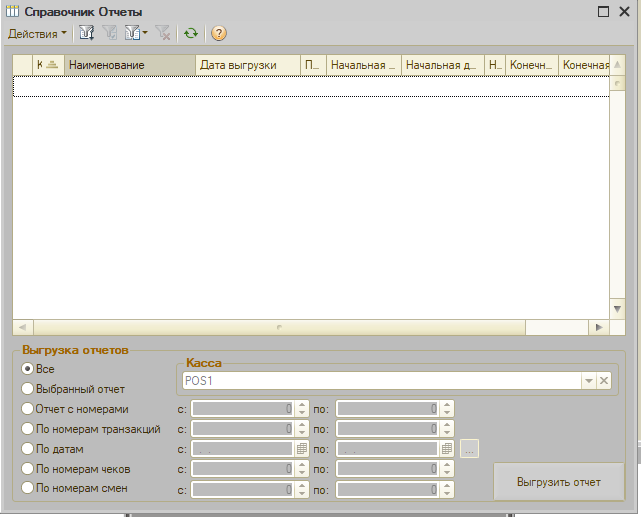Image resolution: width=641 pixels, height=517 pixels.
Task: Click the 'Дата выгрузки' column header
Action: 247,65
